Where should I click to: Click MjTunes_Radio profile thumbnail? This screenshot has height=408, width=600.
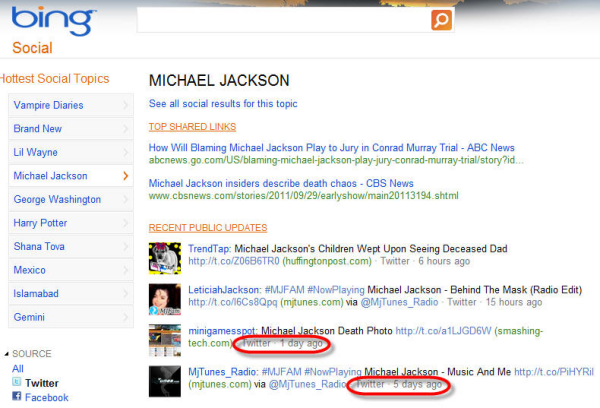[165, 381]
